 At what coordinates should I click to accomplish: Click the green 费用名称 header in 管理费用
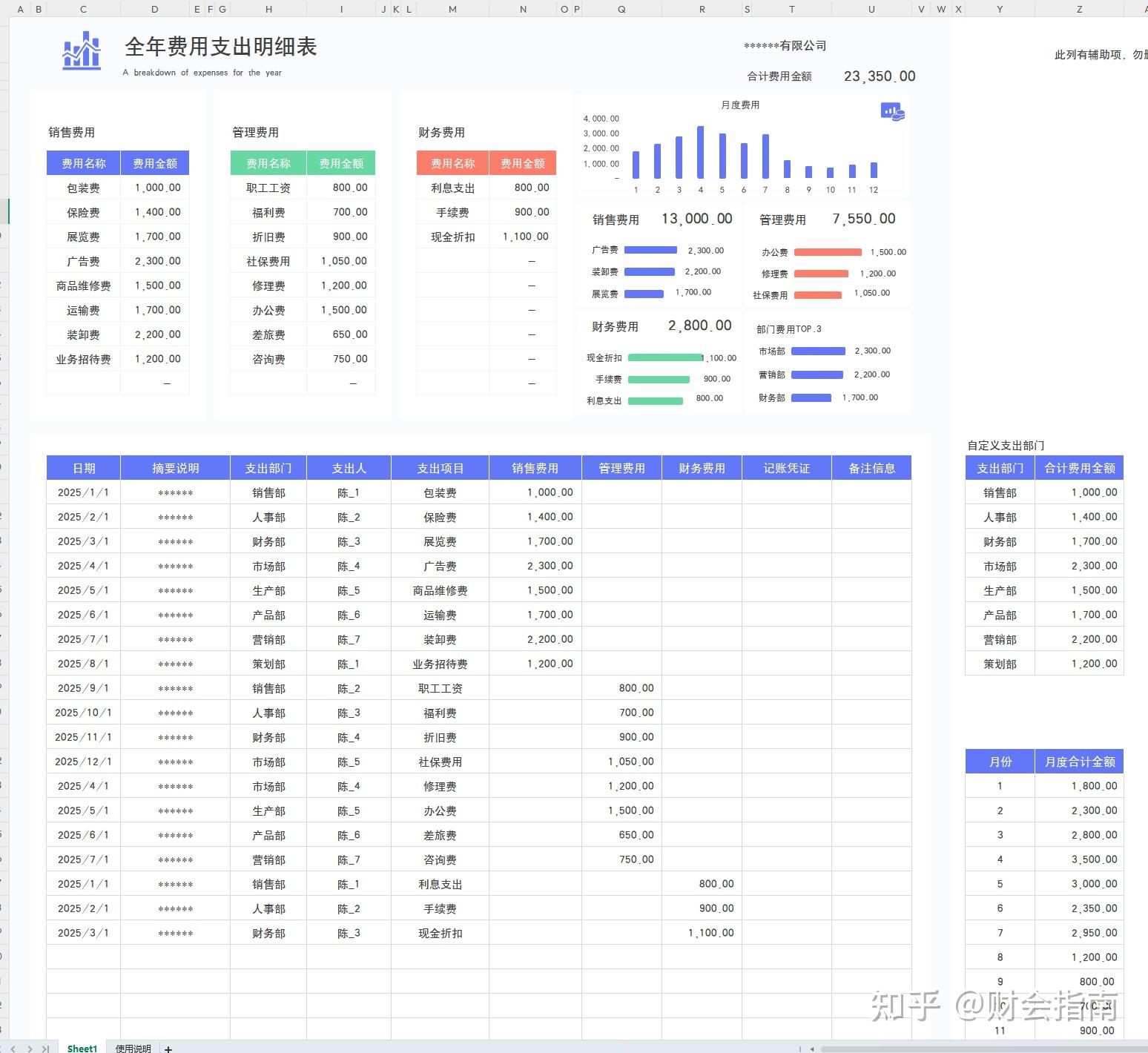268,163
